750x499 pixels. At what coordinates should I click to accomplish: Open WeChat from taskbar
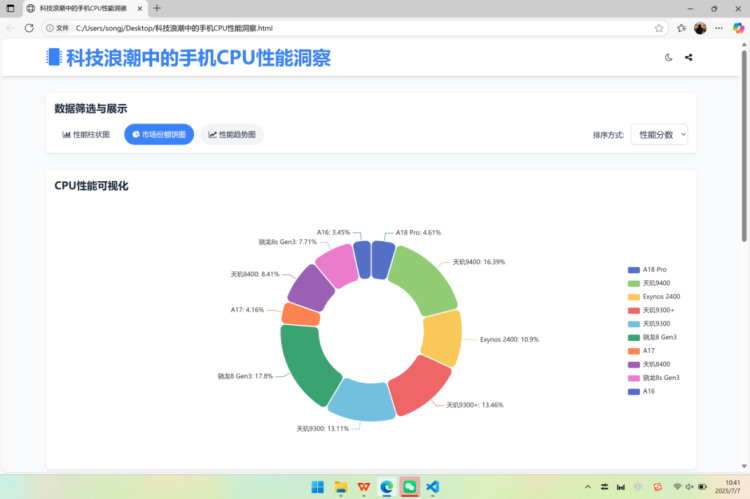coord(409,487)
